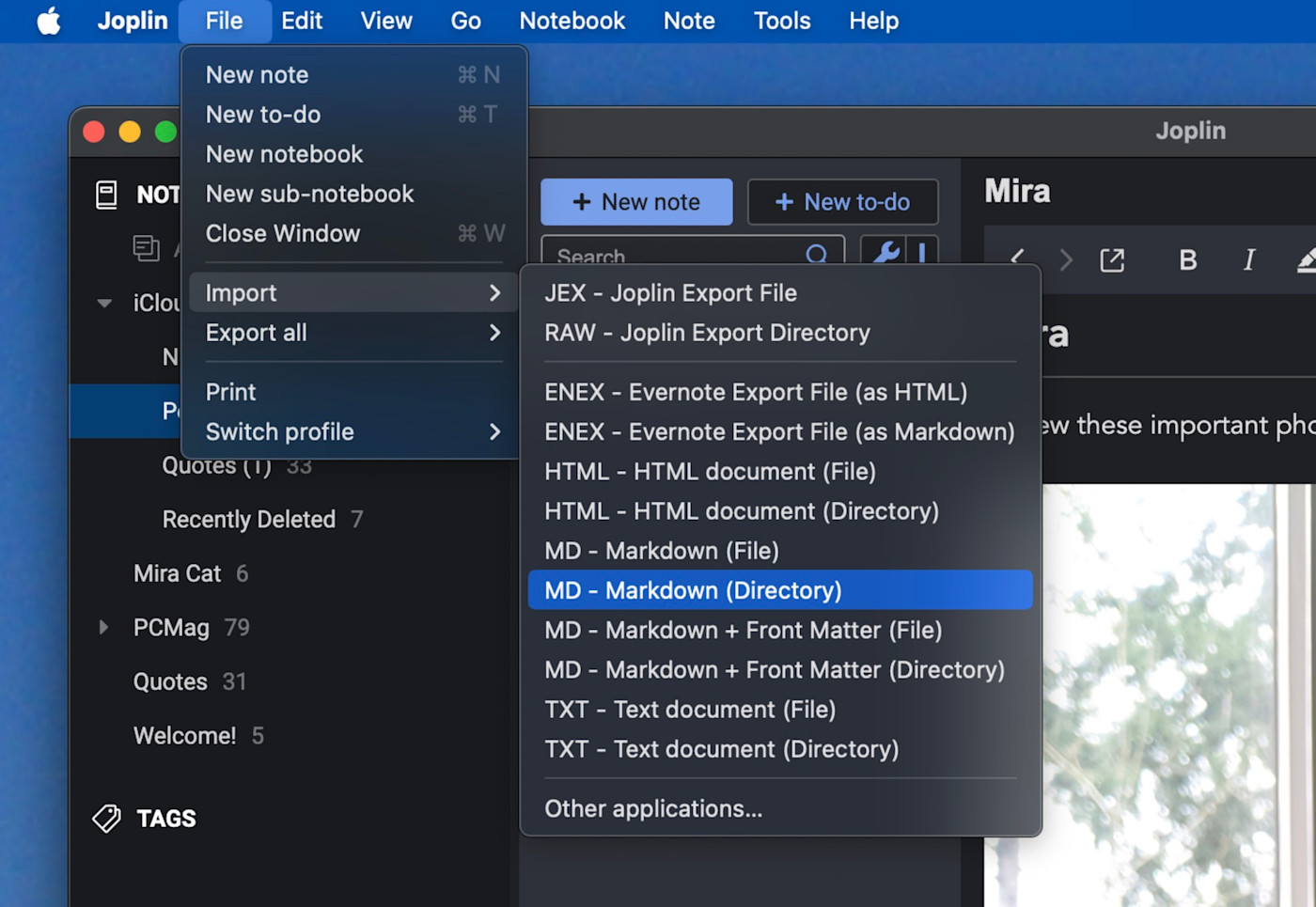Select the highlighted MD - Markdown (Directory) option
Screen dimensions: 1316x907
(780, 590)
